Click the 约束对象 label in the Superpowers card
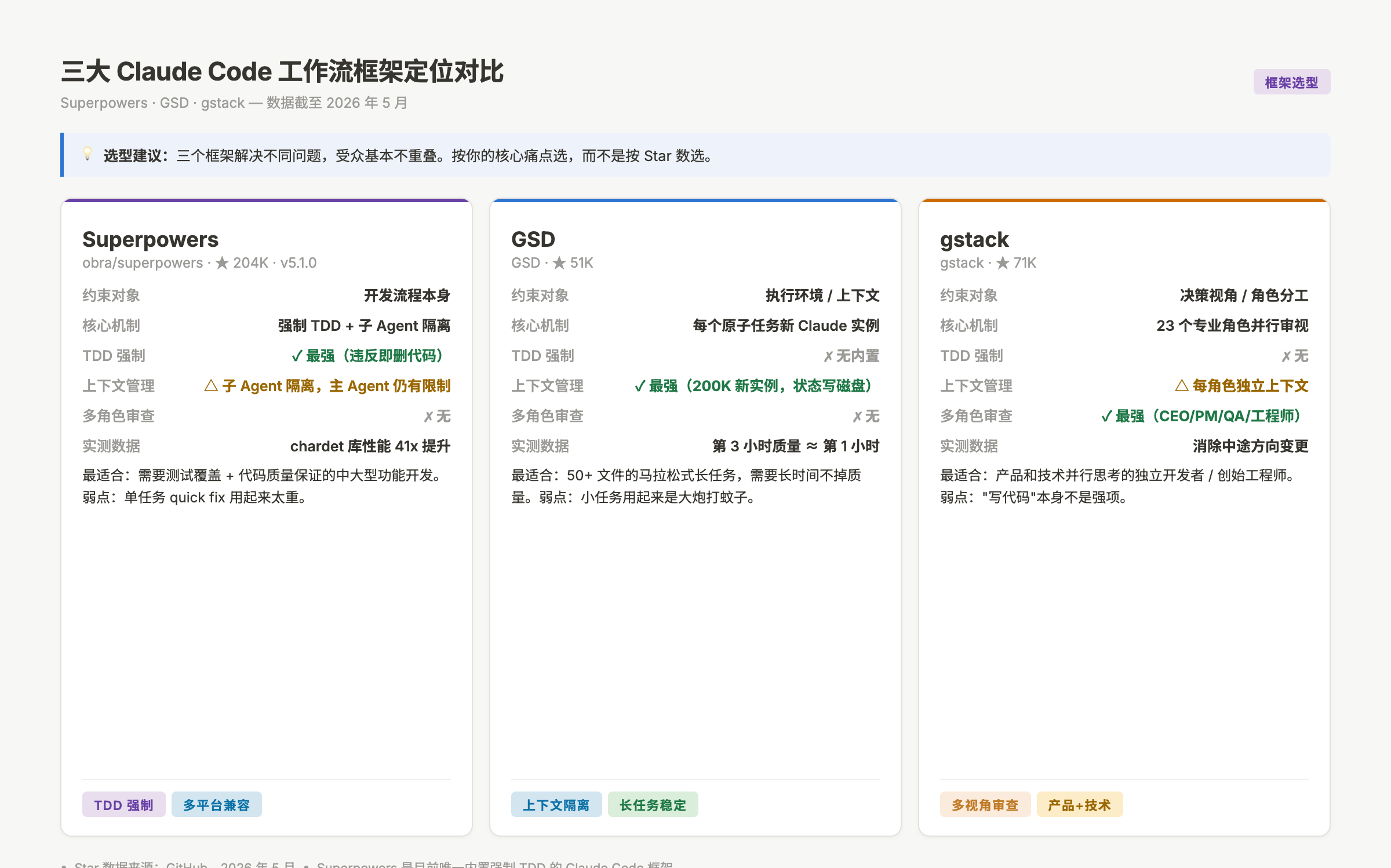 click(111, 296)
